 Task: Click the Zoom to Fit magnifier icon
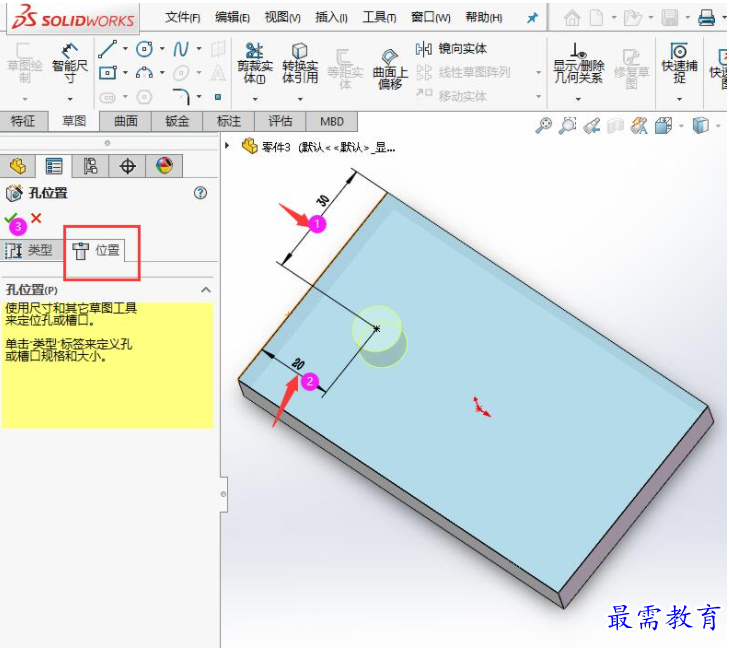(x=543, y=126)
